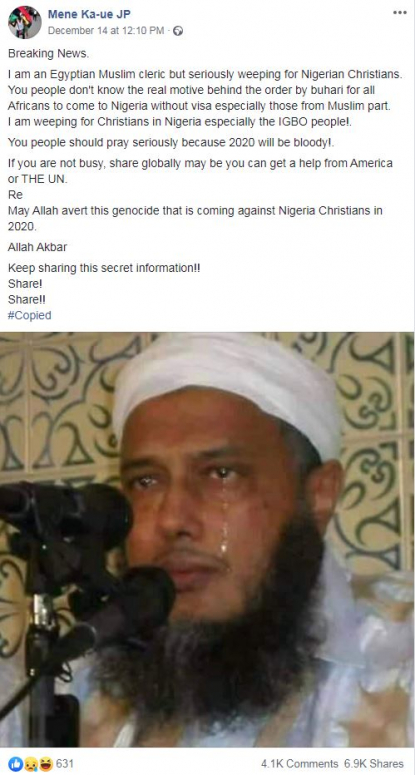Click the public globe privacy icon
Image resolution: width=415 pixels, height=775 pixels.
[178, 31]
